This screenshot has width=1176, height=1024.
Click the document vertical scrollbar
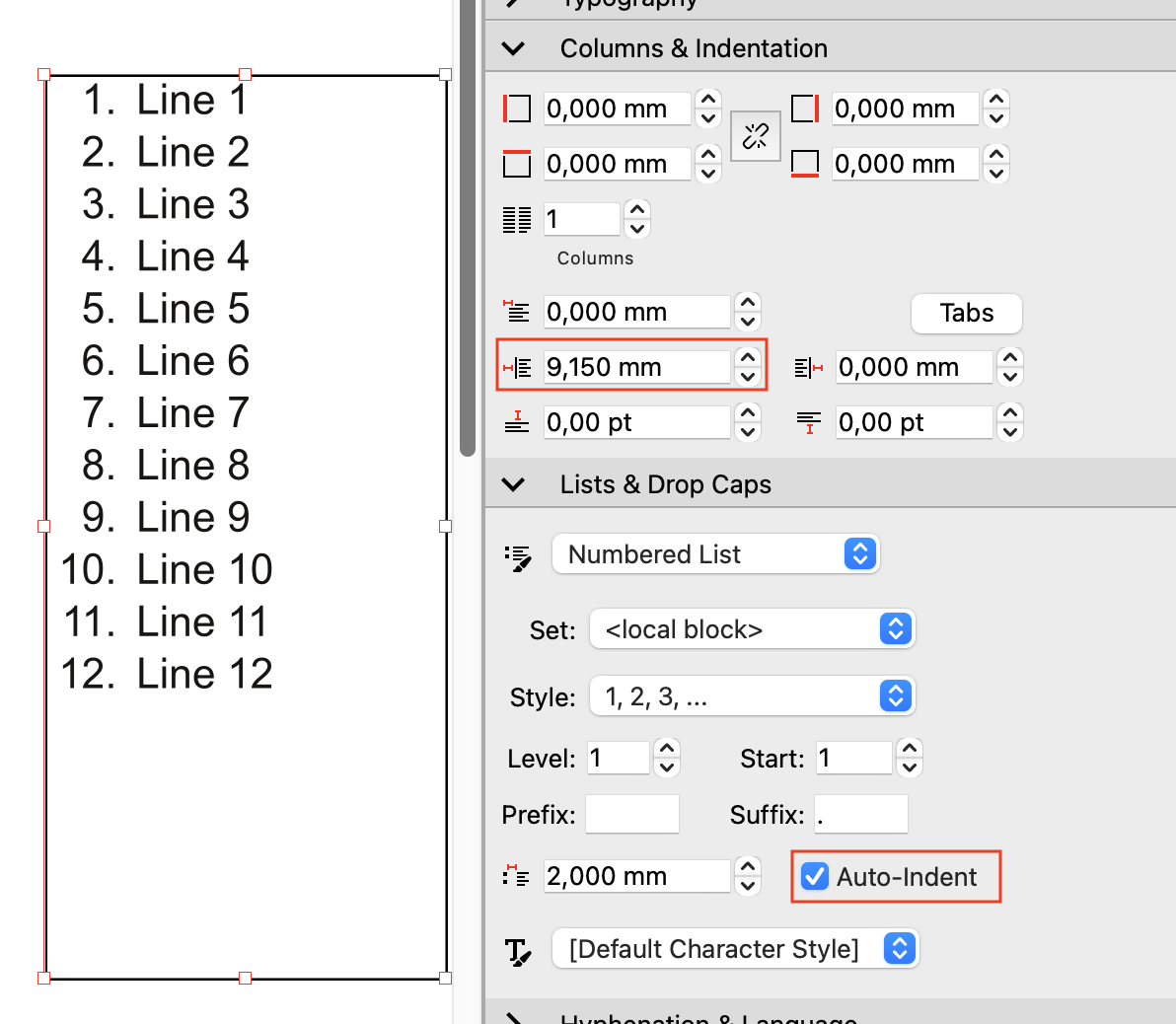click(x=468, y=227)
